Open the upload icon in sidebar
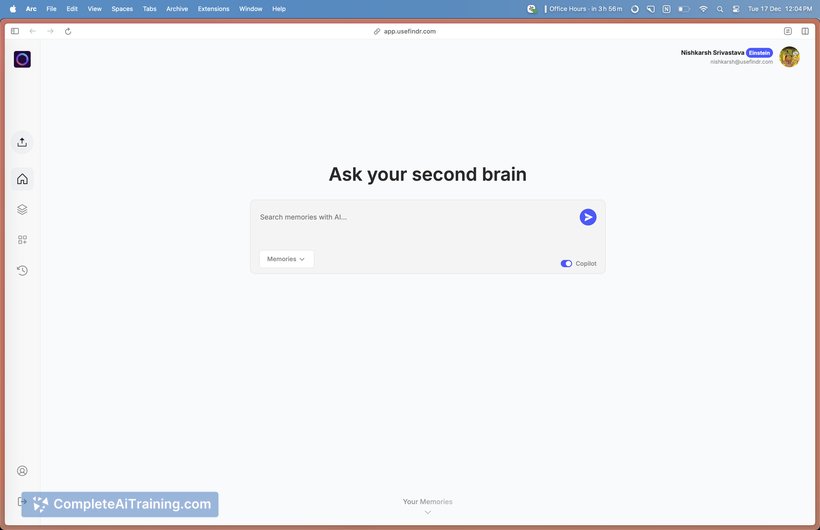 22,142
